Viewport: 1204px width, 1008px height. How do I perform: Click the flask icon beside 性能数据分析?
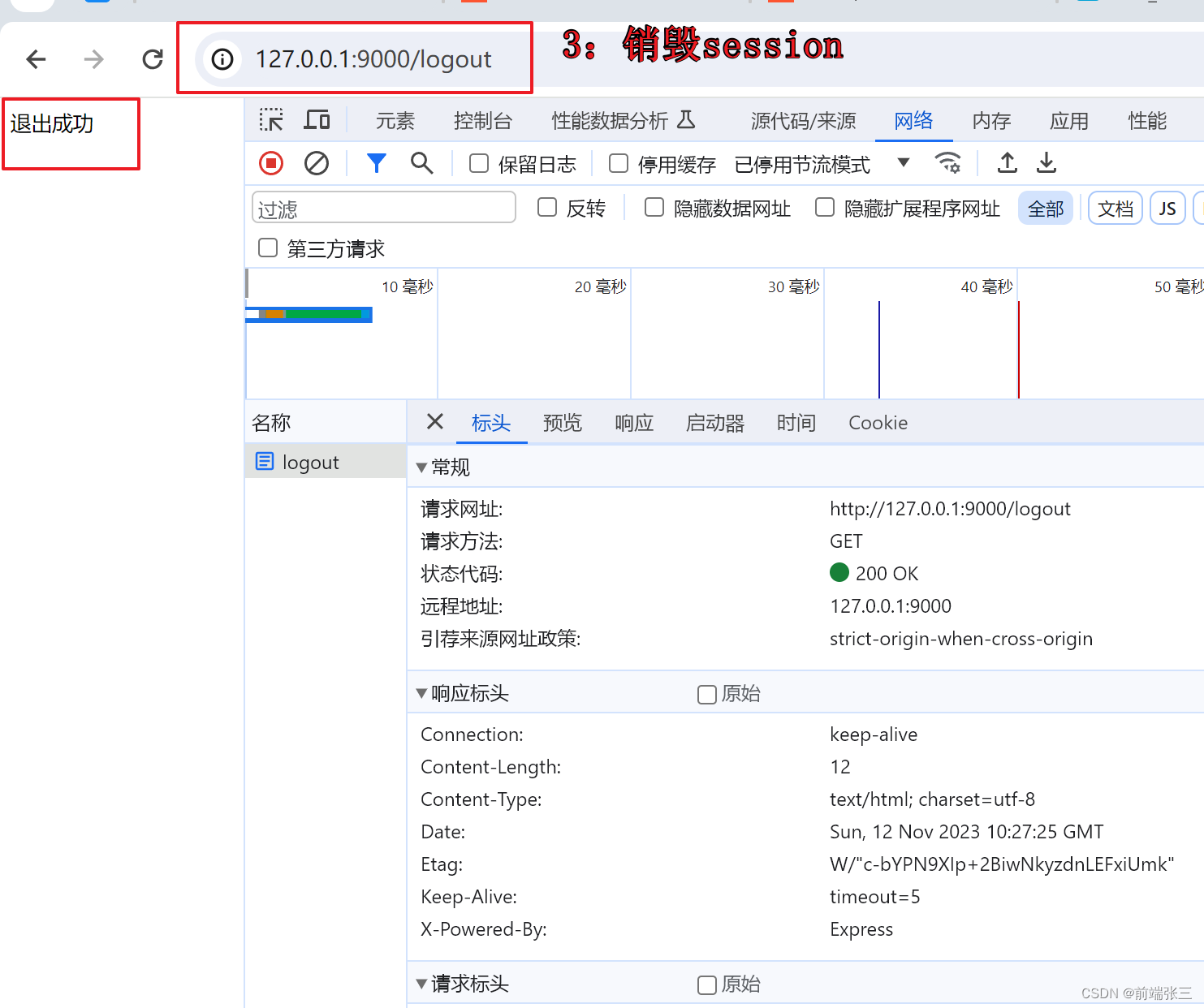click(x=686, y=120)
